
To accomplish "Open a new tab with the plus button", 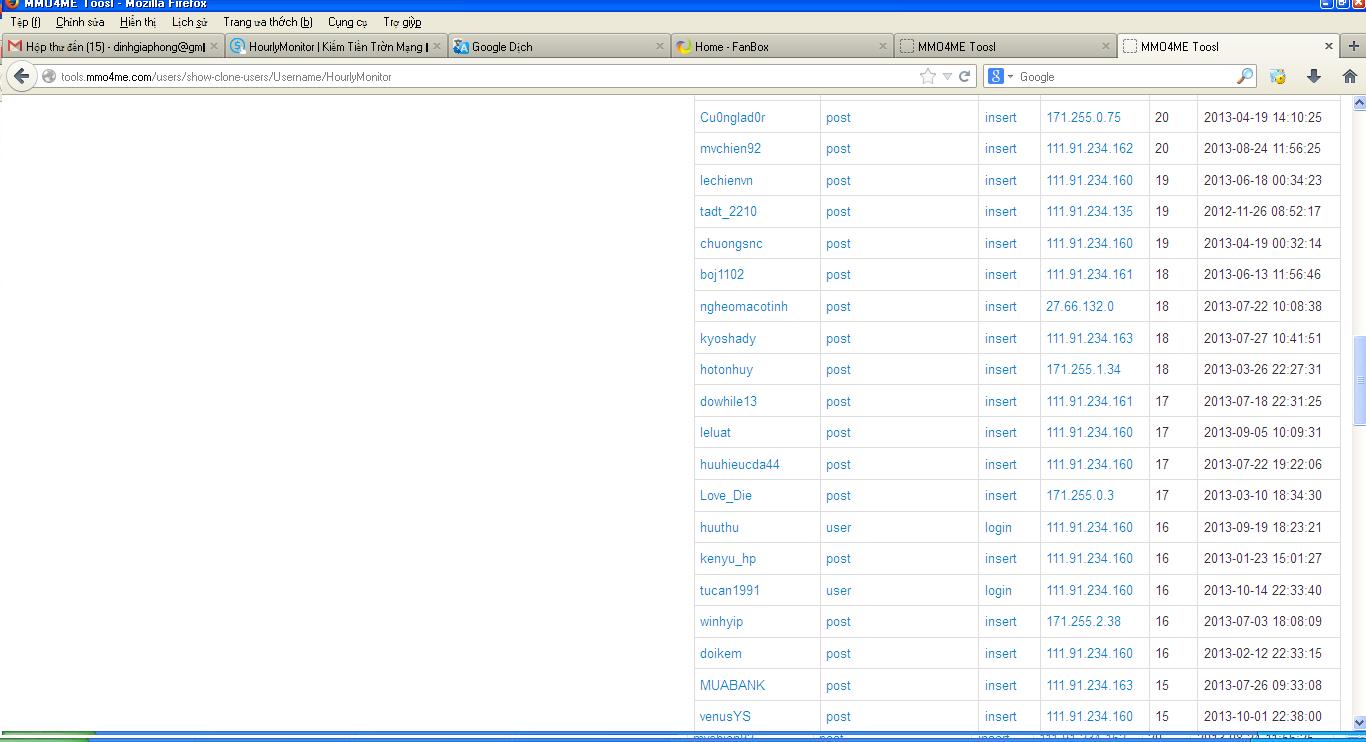I will click(1354, 46).
